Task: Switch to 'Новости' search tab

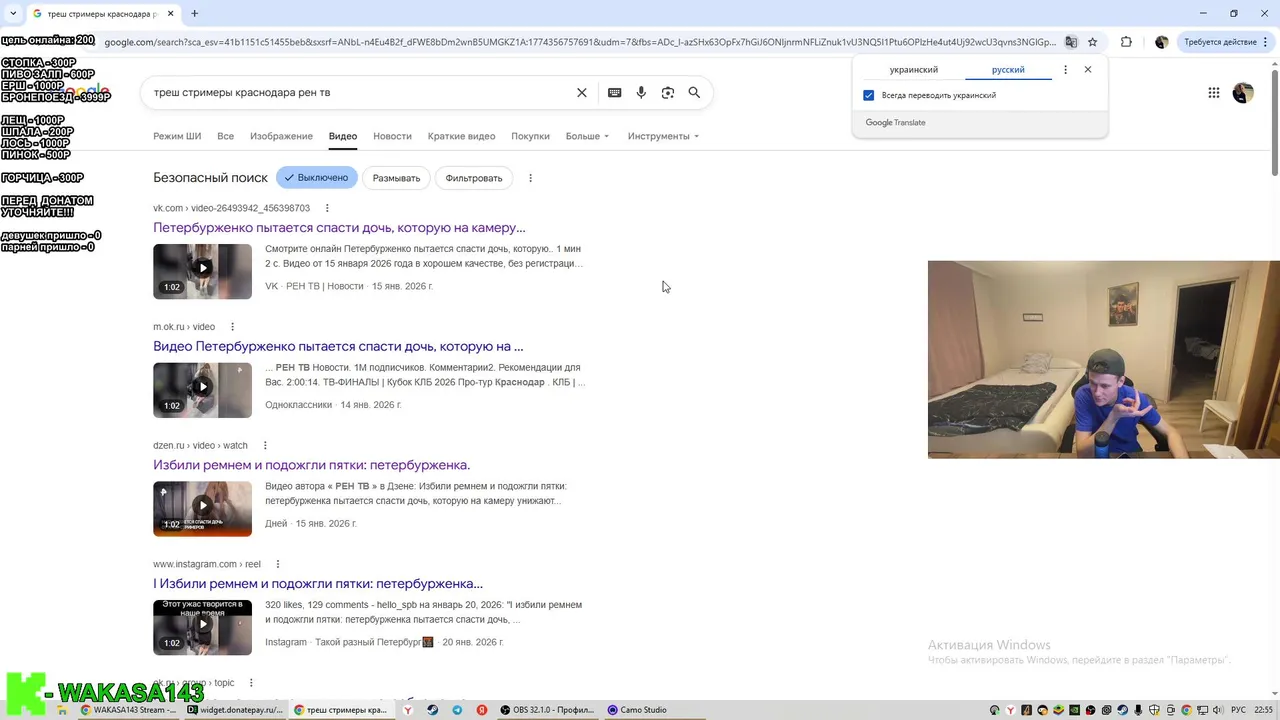Action: [x=392, y=136]
